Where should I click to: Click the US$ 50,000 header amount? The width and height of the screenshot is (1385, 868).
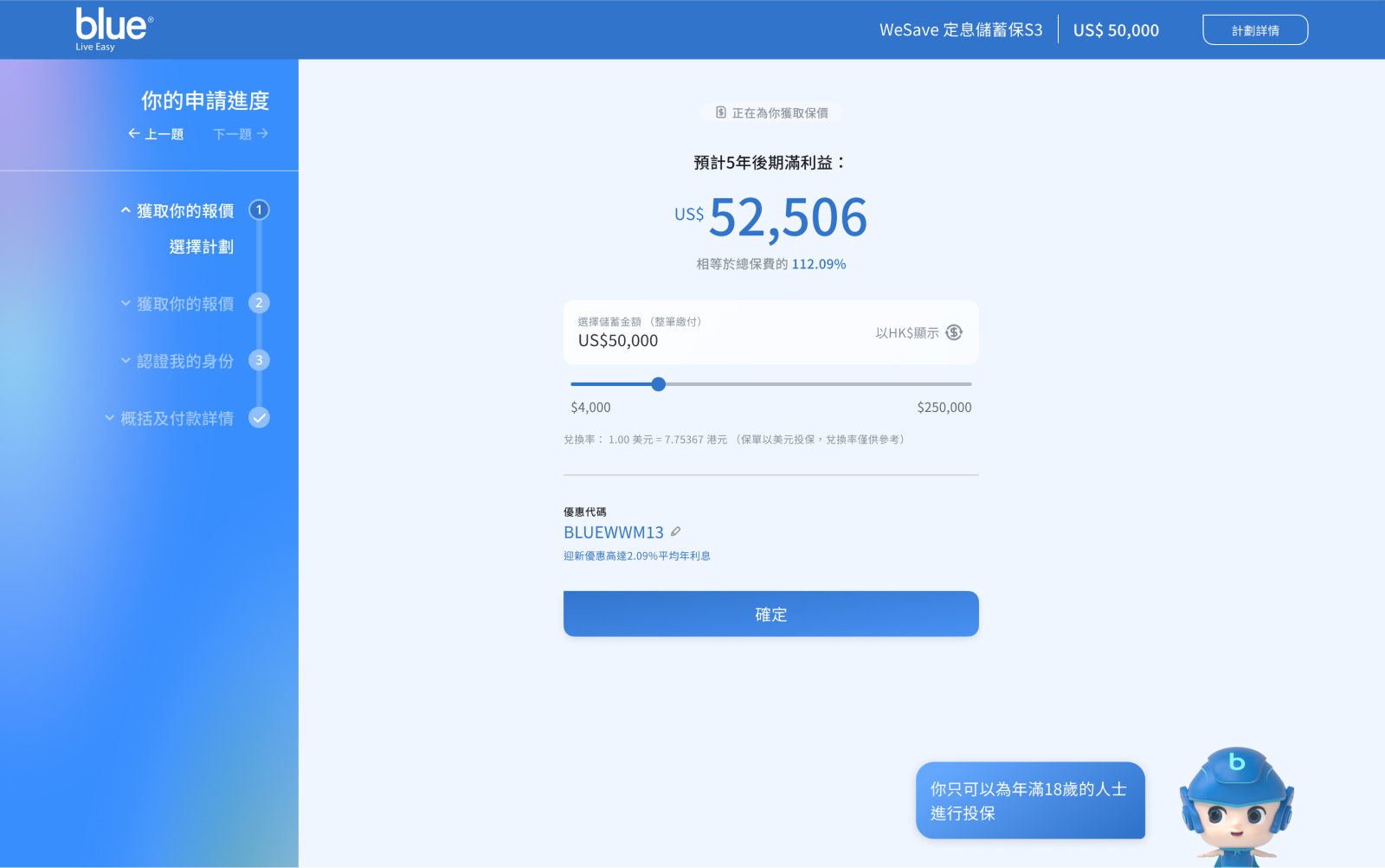pyautogui.click(x=1116, y=30)
